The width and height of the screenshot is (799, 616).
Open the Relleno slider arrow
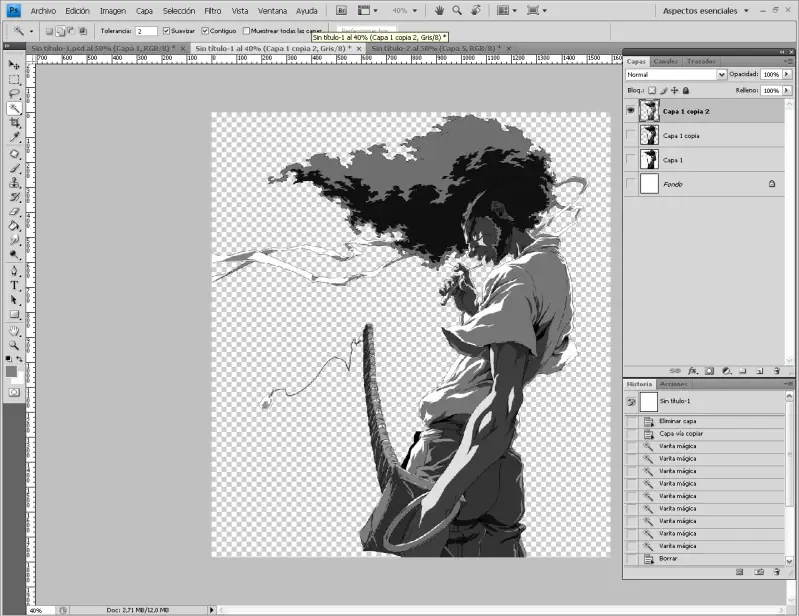787,90
